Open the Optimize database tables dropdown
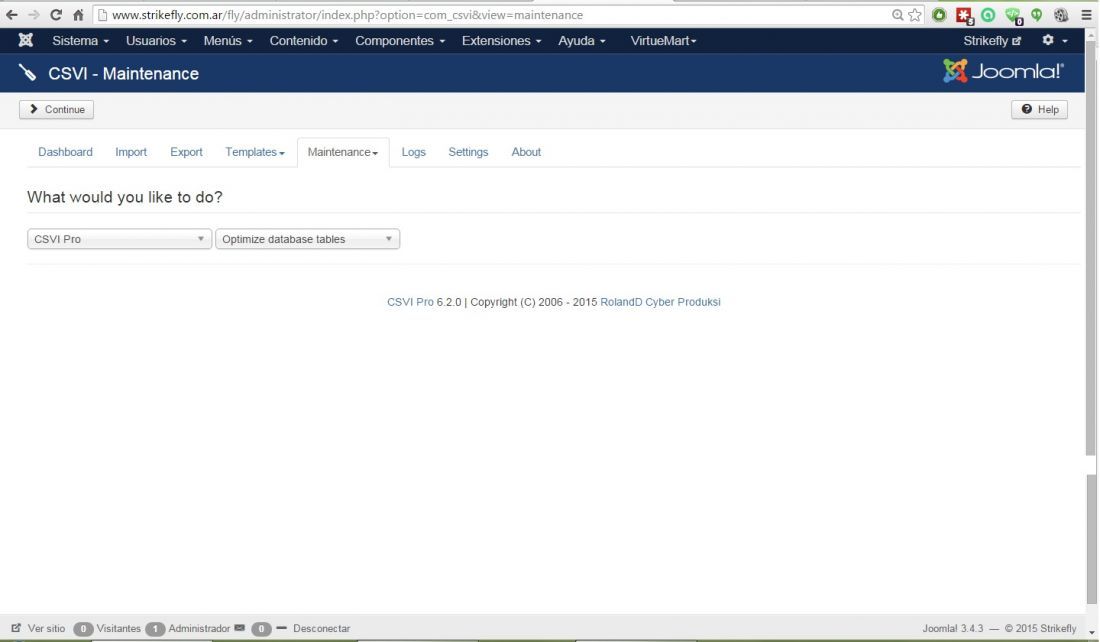Viewport: 1100px width, 642px height. point(307,239)
